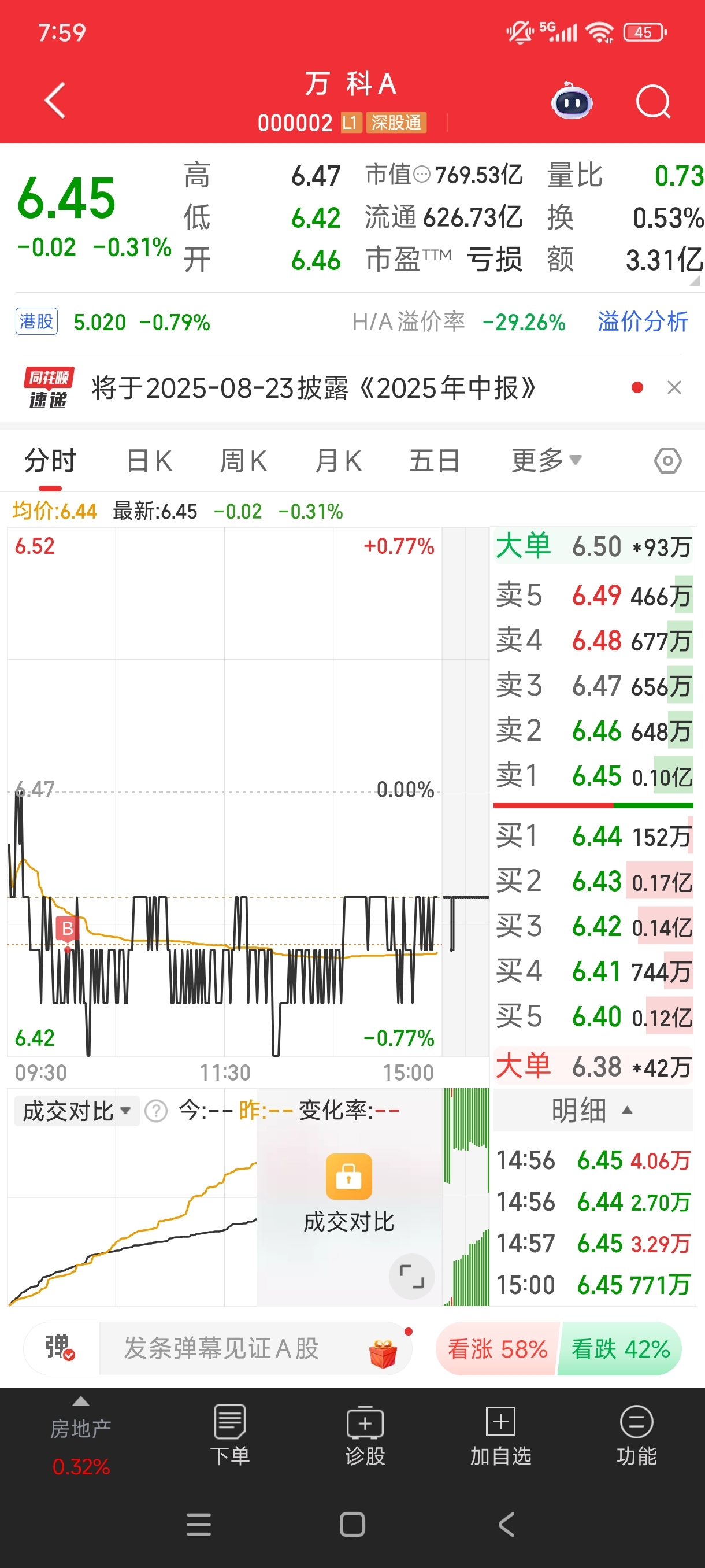This screenshot has width=705, height=1568.
Task: Tap the large 6.45 current price
Action: click(x=66, y=198)
